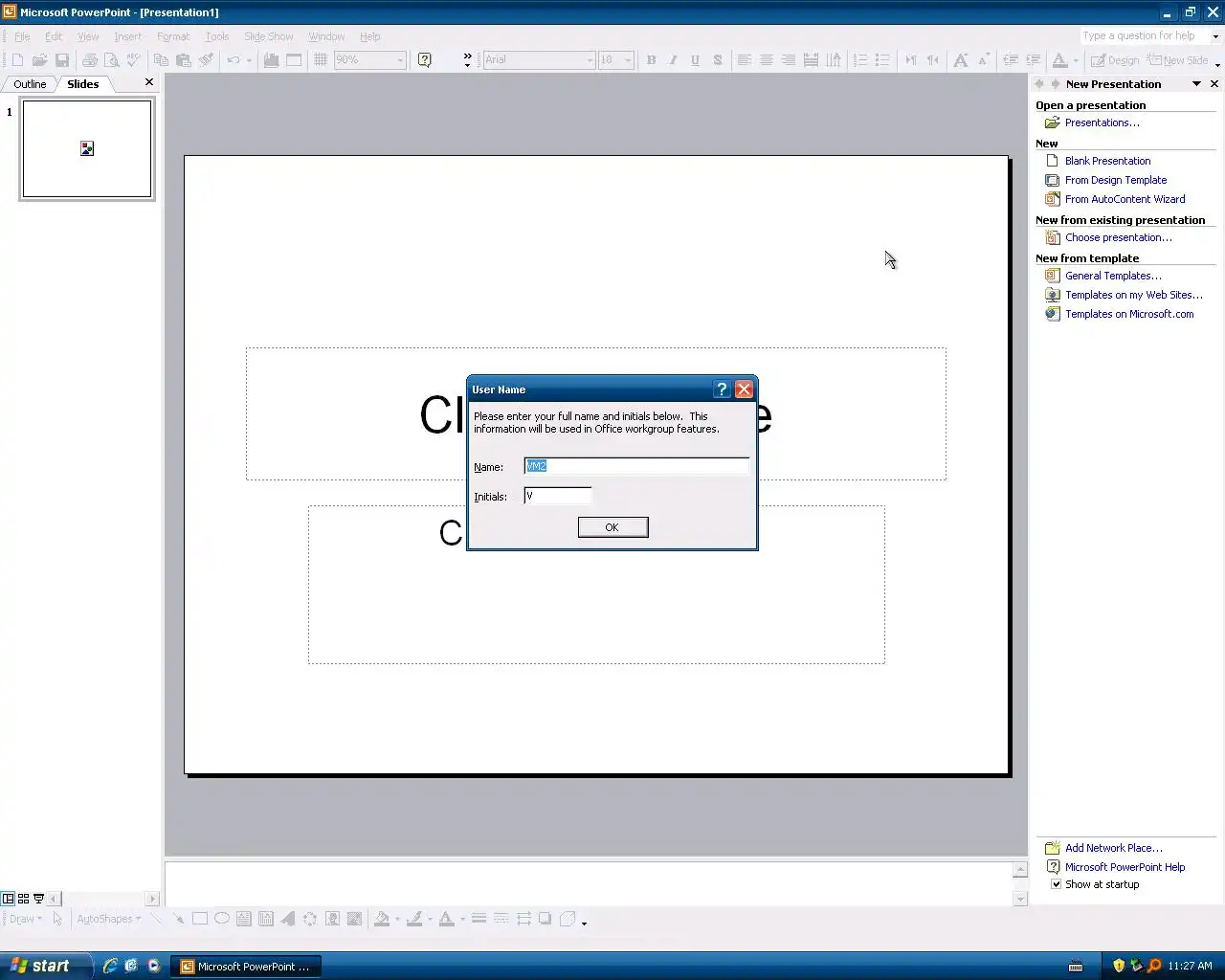The width and height of the screenshot is (1225, 980).
Task: Click the Insert Picture icon on Drawing toolbar
Action: coord(354,919)
